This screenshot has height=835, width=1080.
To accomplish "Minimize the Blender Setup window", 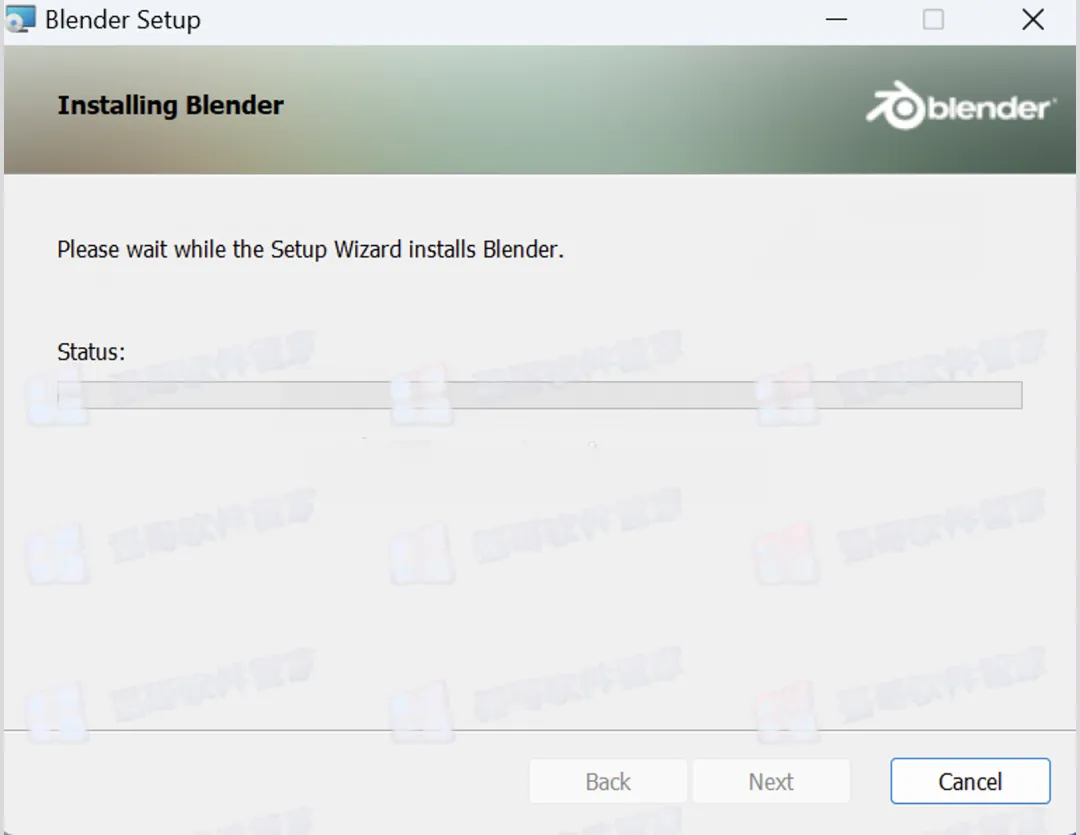I will coord(836,19).
